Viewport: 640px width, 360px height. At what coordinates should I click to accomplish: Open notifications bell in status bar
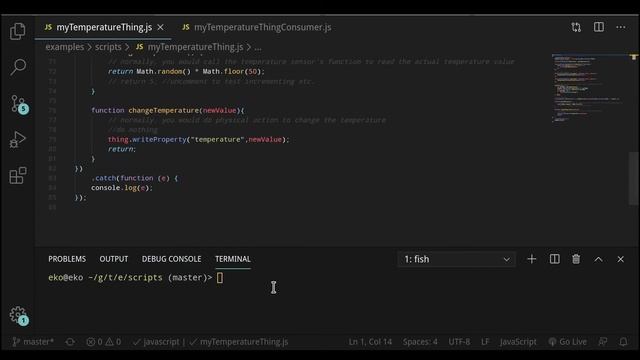(x=623, y=342)
